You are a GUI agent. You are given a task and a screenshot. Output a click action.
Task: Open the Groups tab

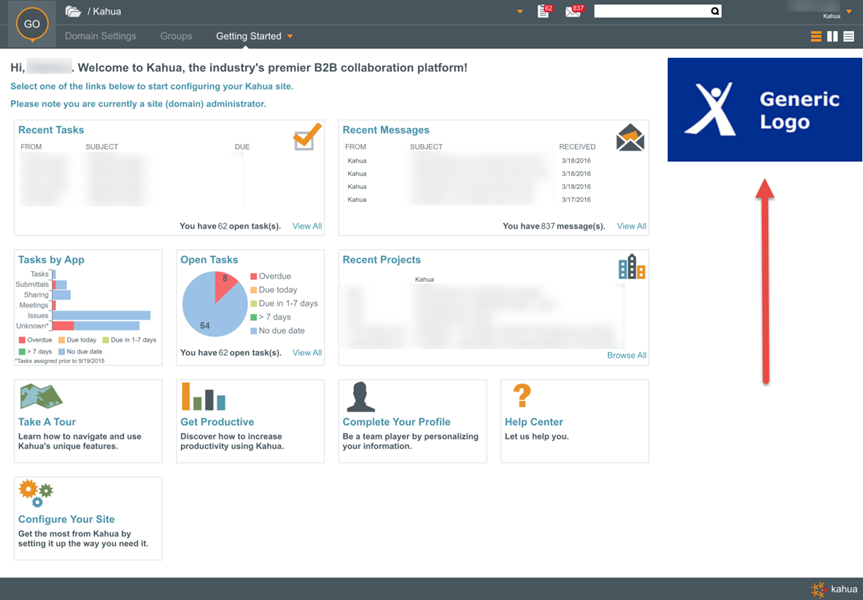tap(176, 36)
